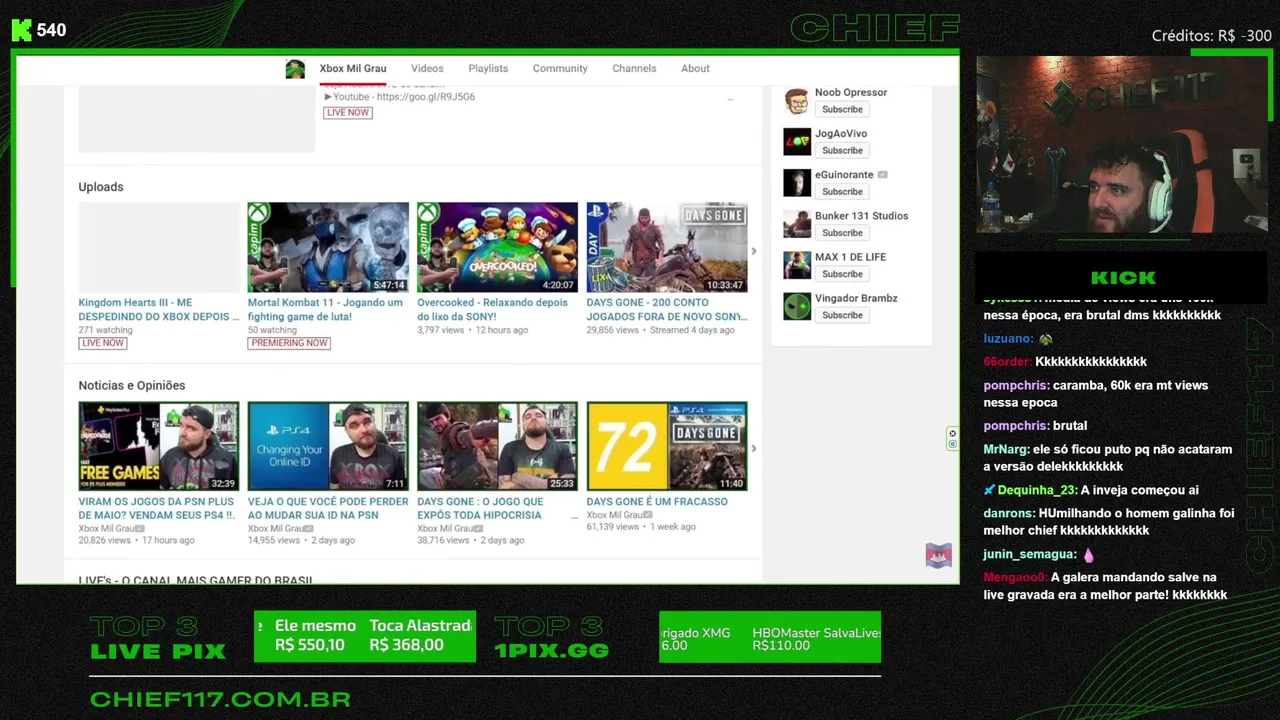Open the Changing Your Online ID thumbnail
Image resolution: width=1280 pixels, height=720 pixels.
pos(328,446)
